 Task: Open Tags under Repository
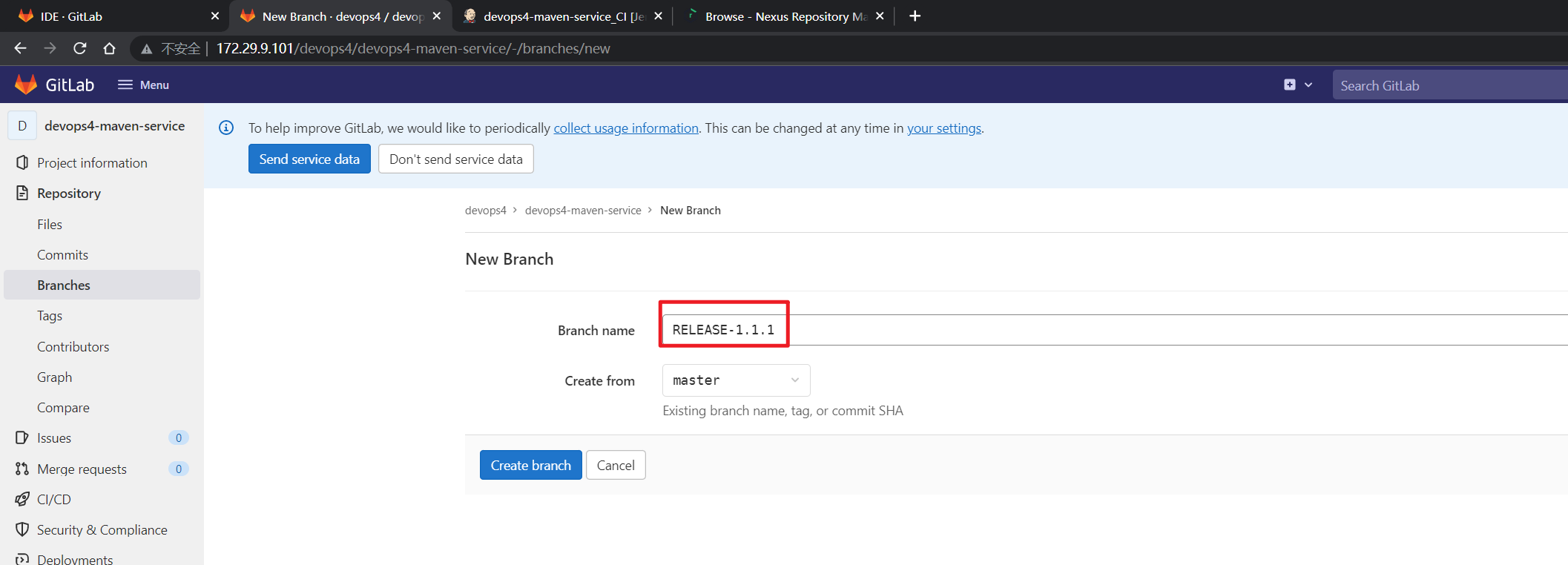(x=50, y=316)
